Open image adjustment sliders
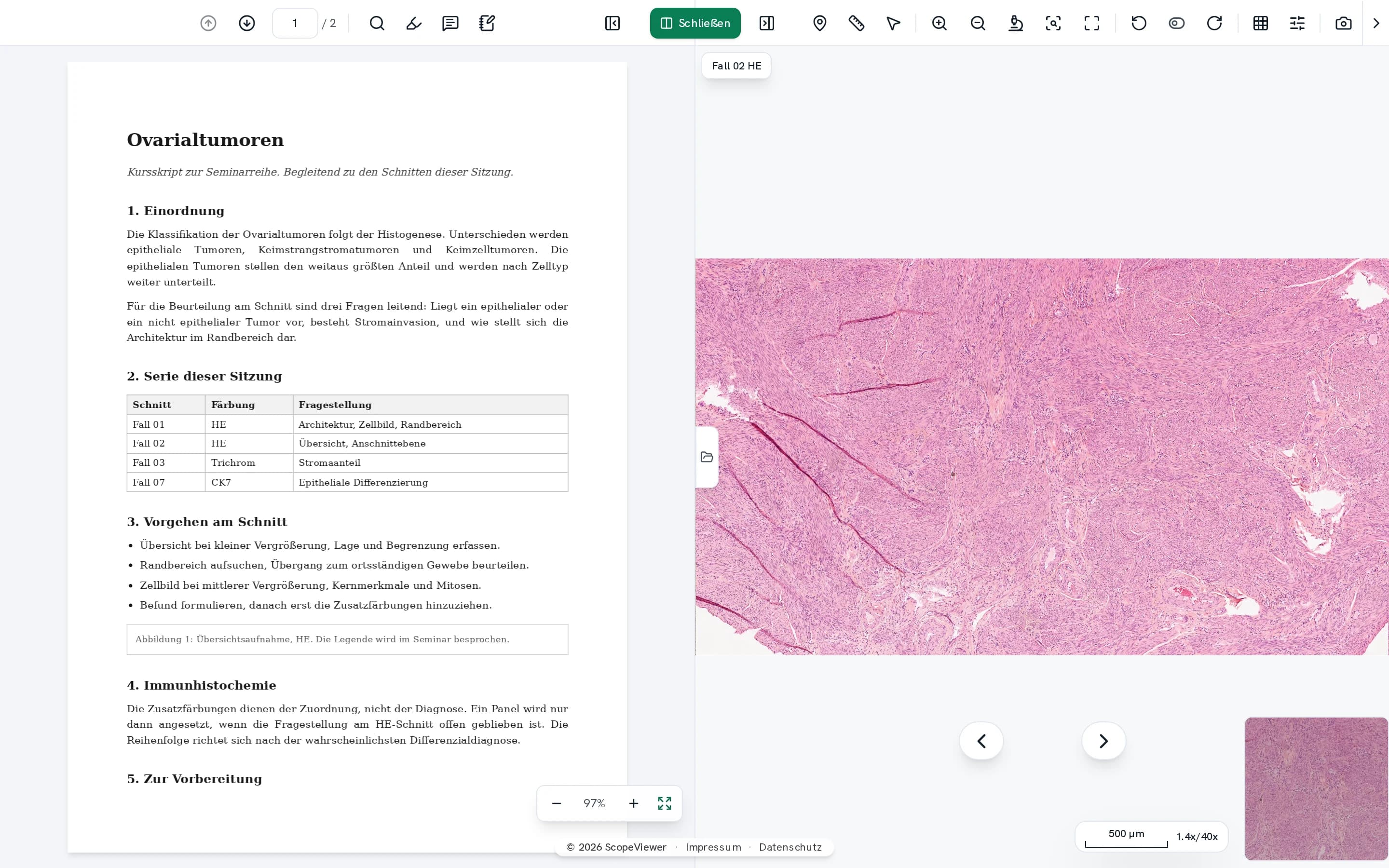Screen dimensions: 1389x868 point(1297,23)
